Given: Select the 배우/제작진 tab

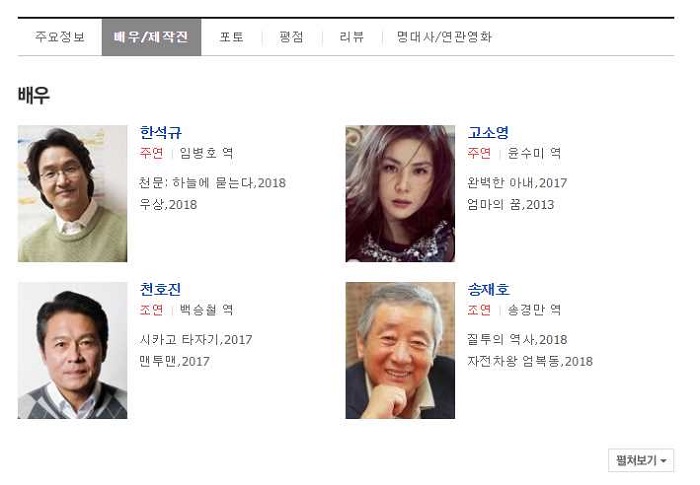Looking at the screenshot, I should coord(151,37).
